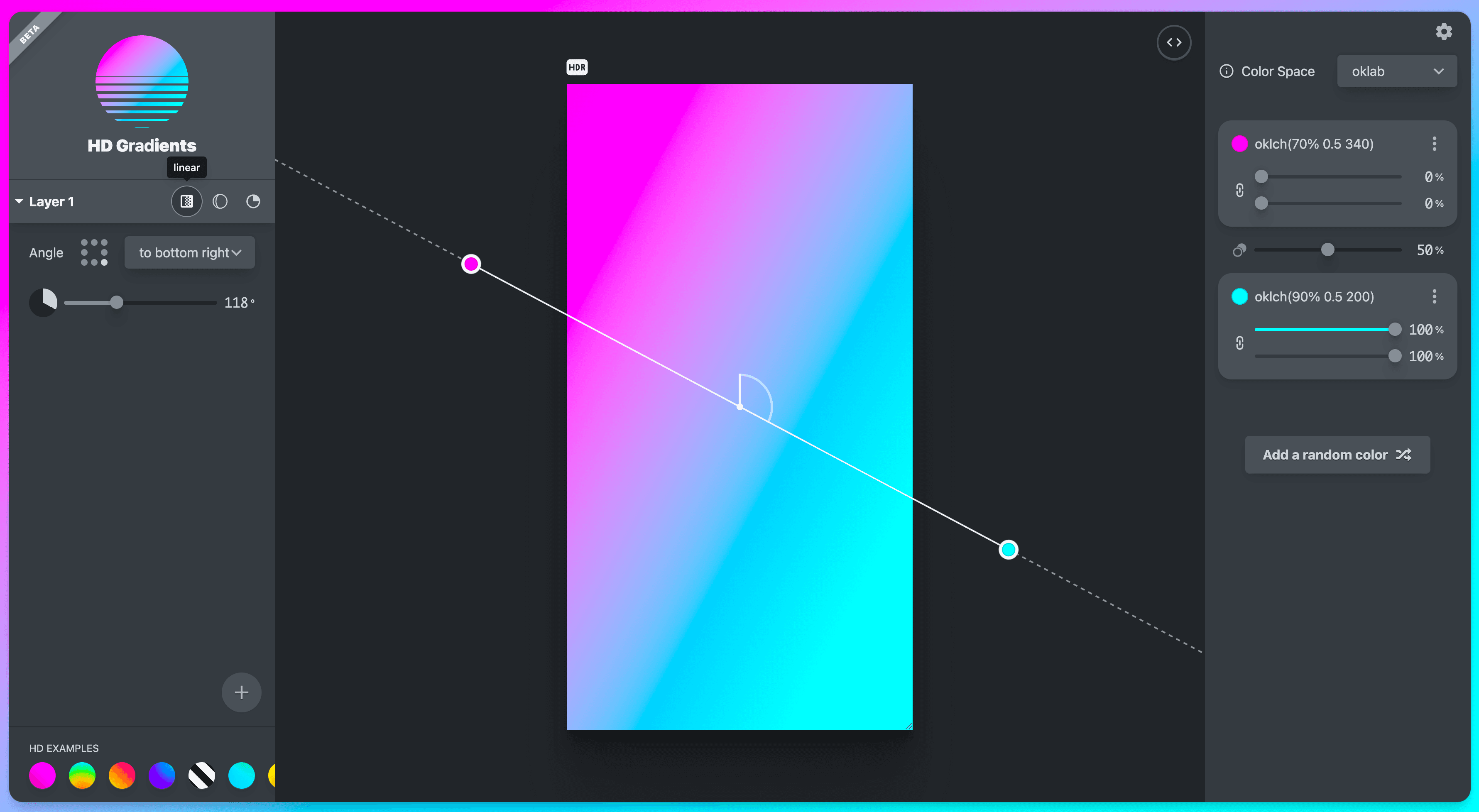Click the HDR badge above the preview
Screen dimensions: 1479x812
point(577,68)
